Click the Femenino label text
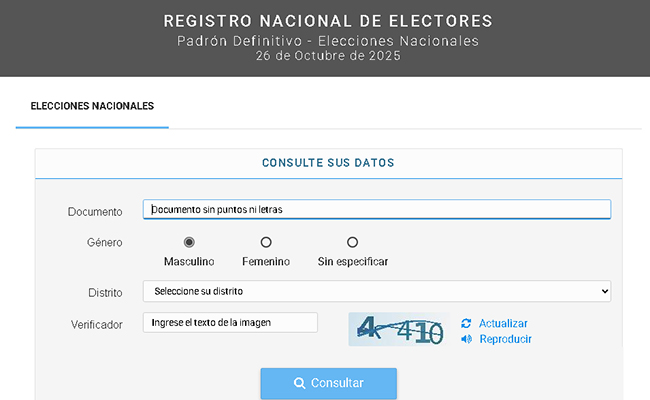The width and height of the screenshot is (650, 400). (266, 262)
